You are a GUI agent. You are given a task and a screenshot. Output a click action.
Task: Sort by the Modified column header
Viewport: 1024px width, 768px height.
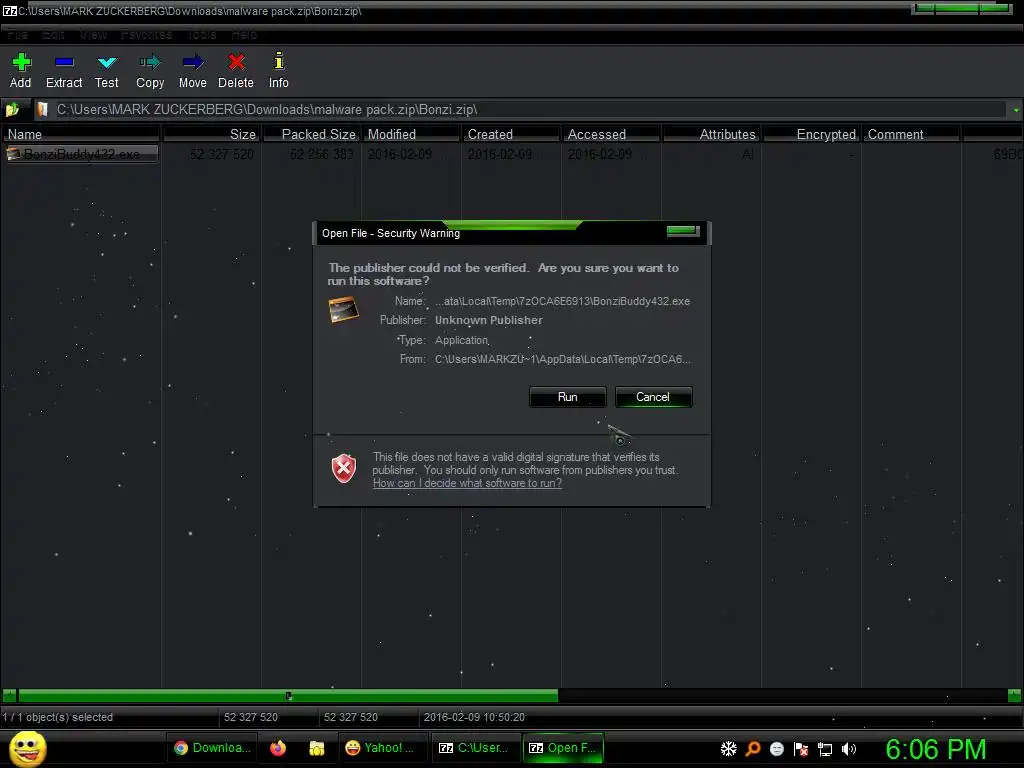[411, 134]
